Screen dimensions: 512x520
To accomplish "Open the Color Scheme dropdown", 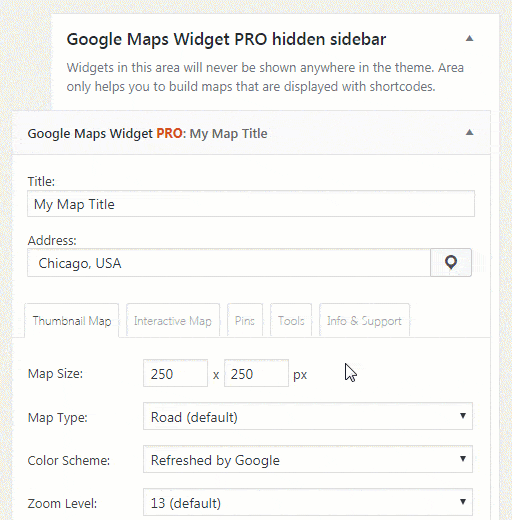I will pos(308,459).
